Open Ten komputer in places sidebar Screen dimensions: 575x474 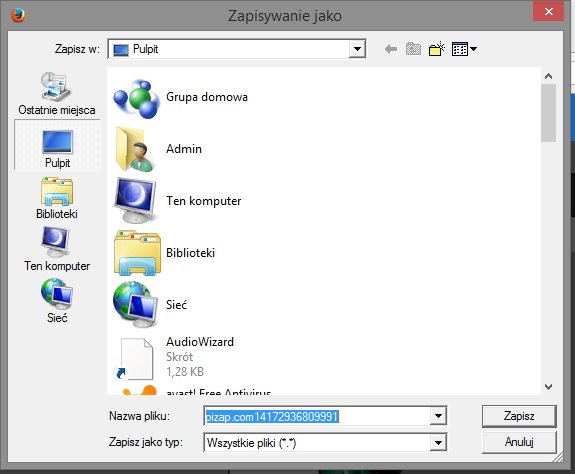(x=57, y=249)
